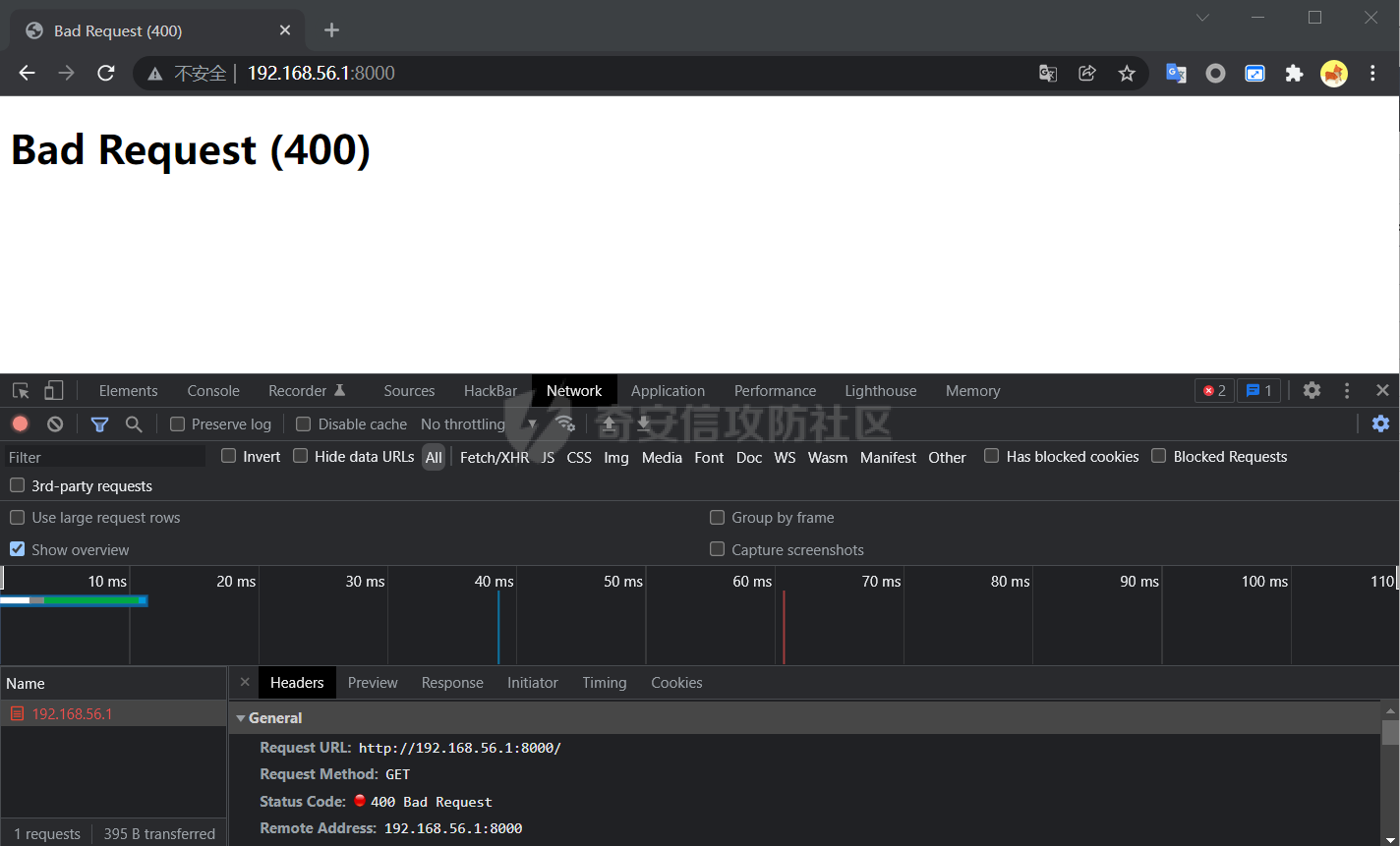Open the Response tab
The height and width of the screenshot is (846, 1400).
pyautogui.click(x=452, y=683)
